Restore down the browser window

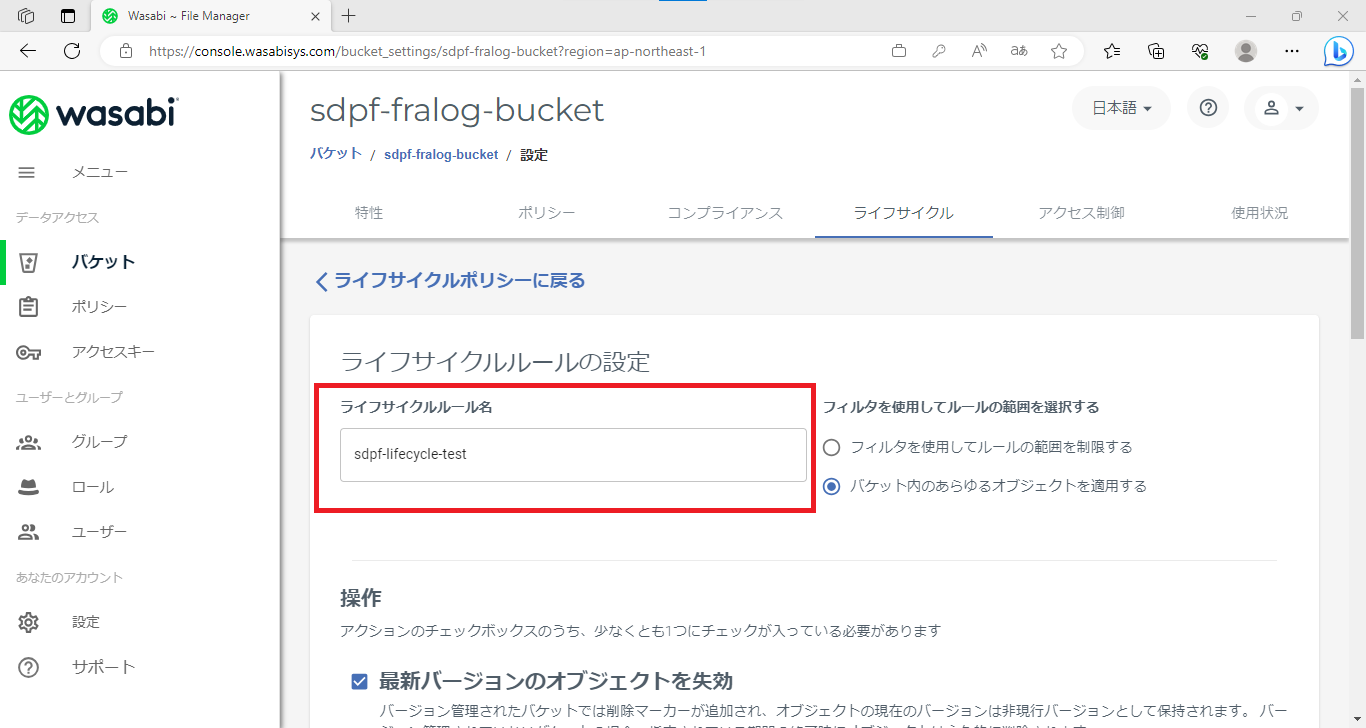(x=1297, y=16)
